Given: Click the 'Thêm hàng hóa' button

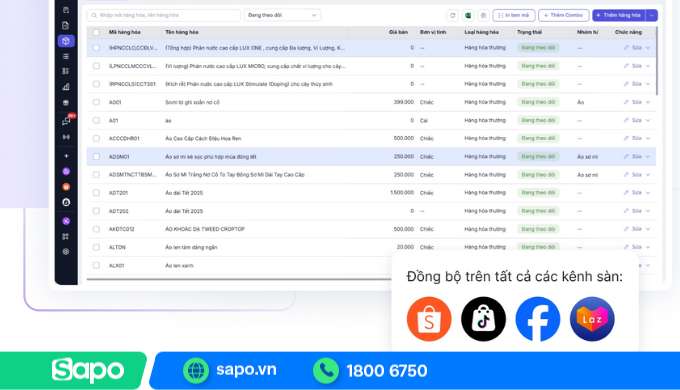Looking at the screenshot, I should click(619, 15).
